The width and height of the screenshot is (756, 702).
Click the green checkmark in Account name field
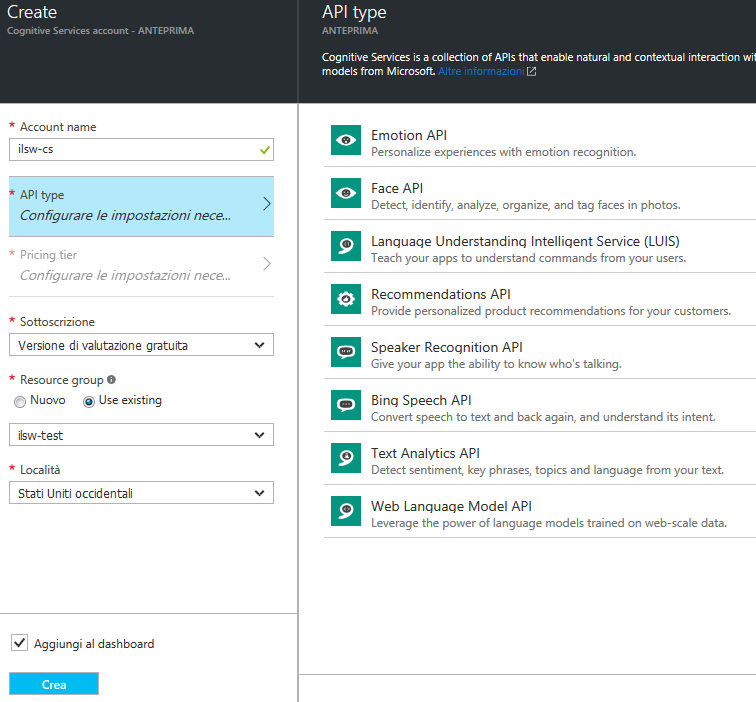[265, 150]
